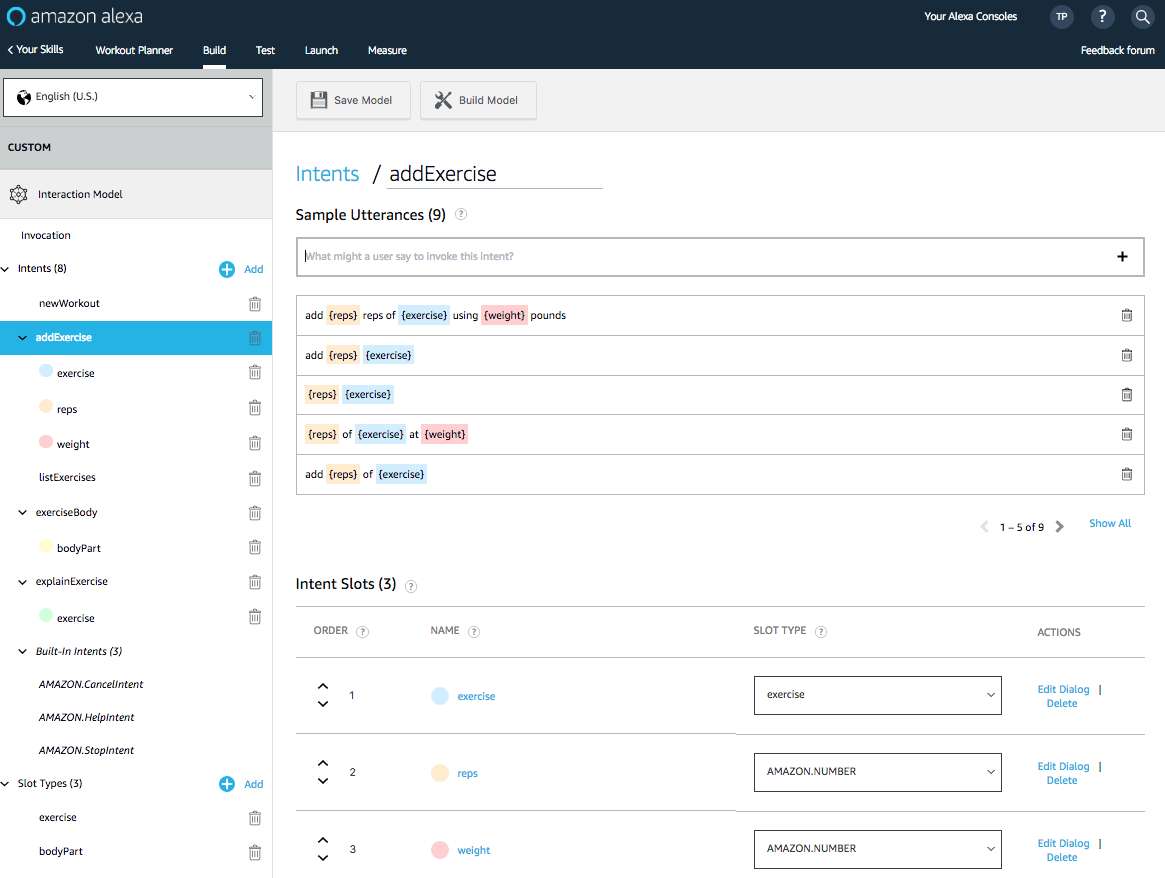Open slot type dropdown for exercise slot
This screenshot has height=878, width=1165.
(877, 695)
